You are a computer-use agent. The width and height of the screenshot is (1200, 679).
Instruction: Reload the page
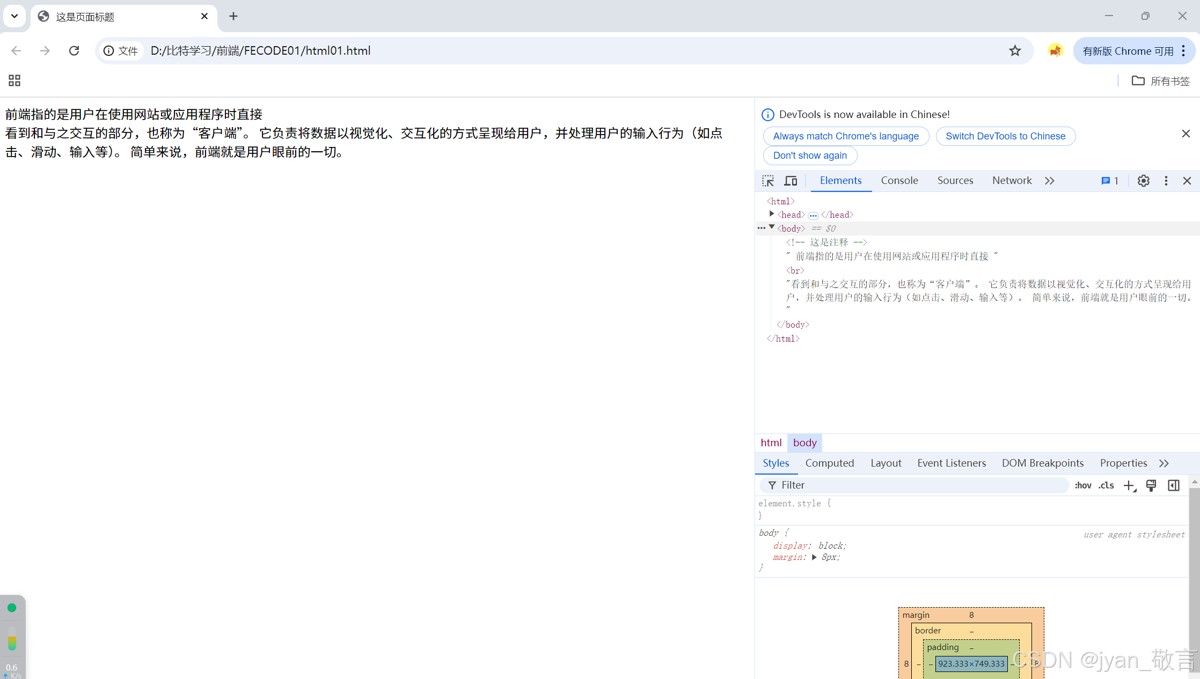[74, 50]
